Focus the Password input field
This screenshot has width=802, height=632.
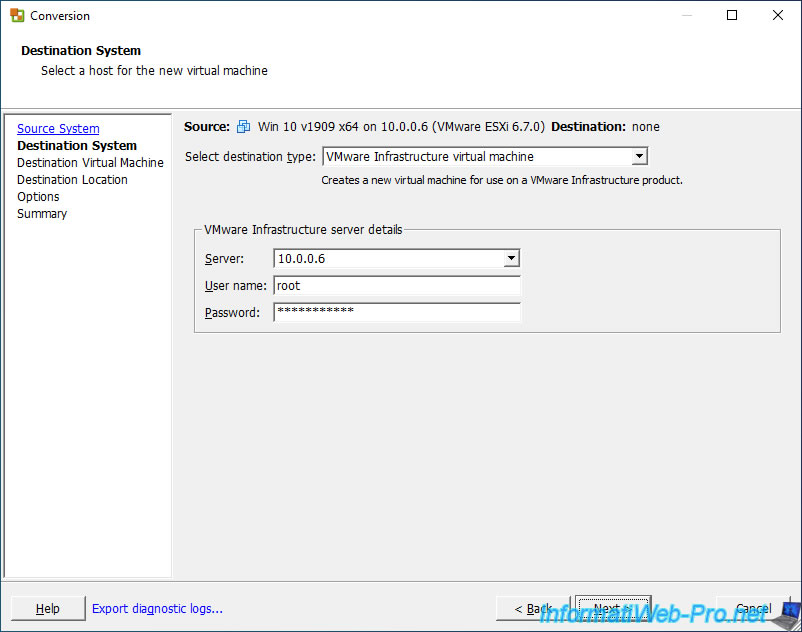pyautogui.click(x=397, y=312)
